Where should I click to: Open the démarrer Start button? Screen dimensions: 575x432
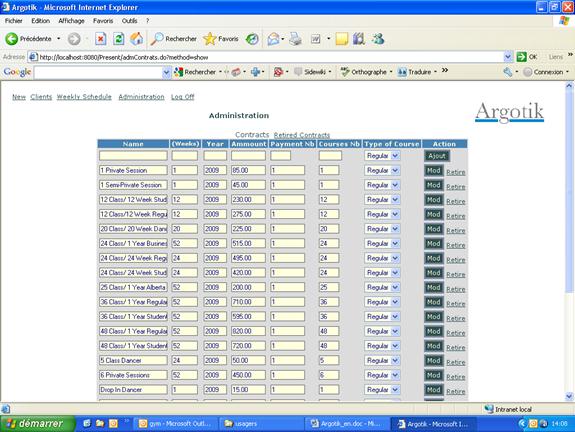tap(37, 424)
